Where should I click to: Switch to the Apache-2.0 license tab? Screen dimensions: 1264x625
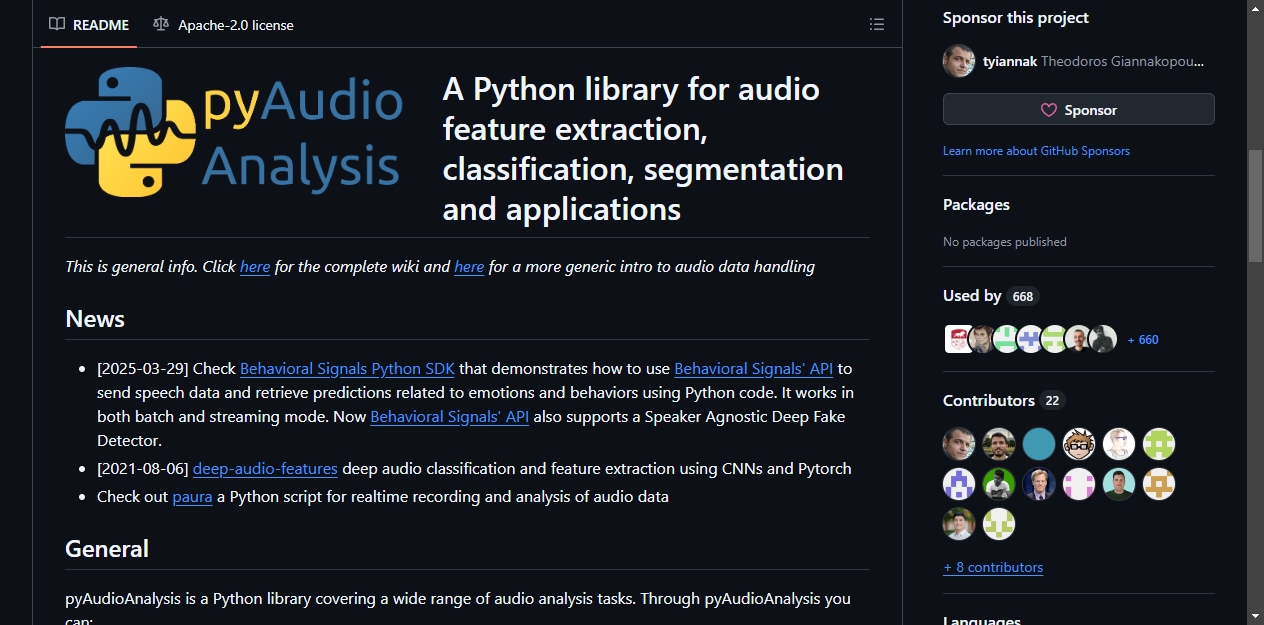(x=223, y=24)
